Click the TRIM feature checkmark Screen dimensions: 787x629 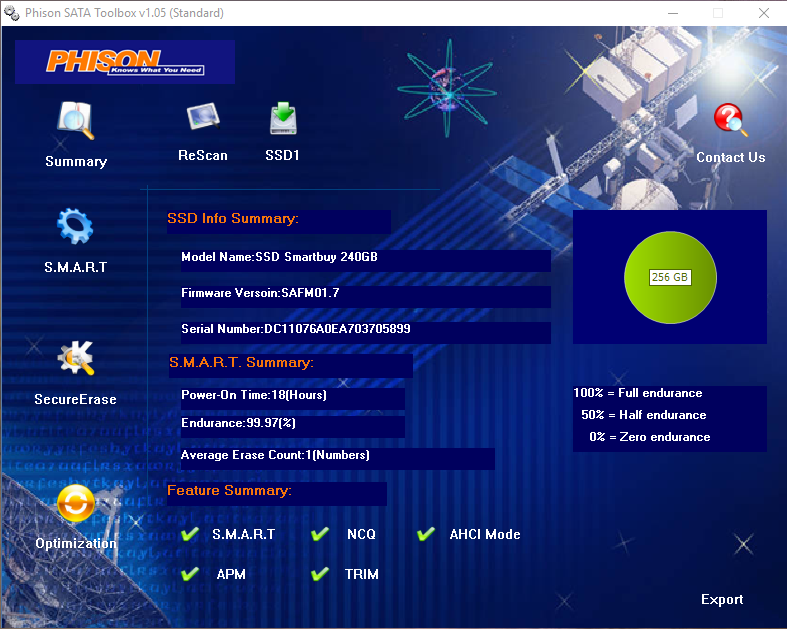tap(320, 574)
